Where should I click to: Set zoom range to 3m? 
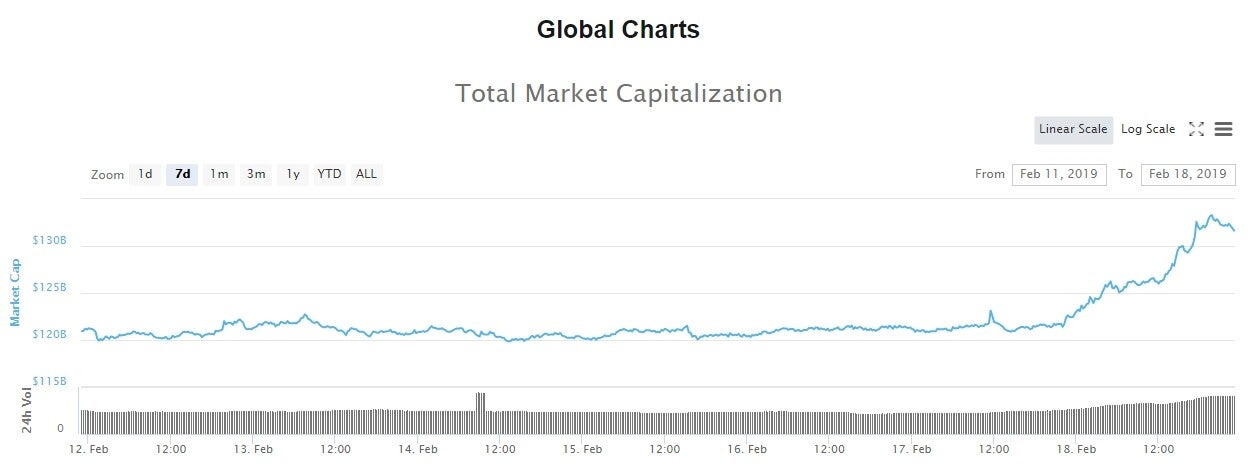(256, 174)
